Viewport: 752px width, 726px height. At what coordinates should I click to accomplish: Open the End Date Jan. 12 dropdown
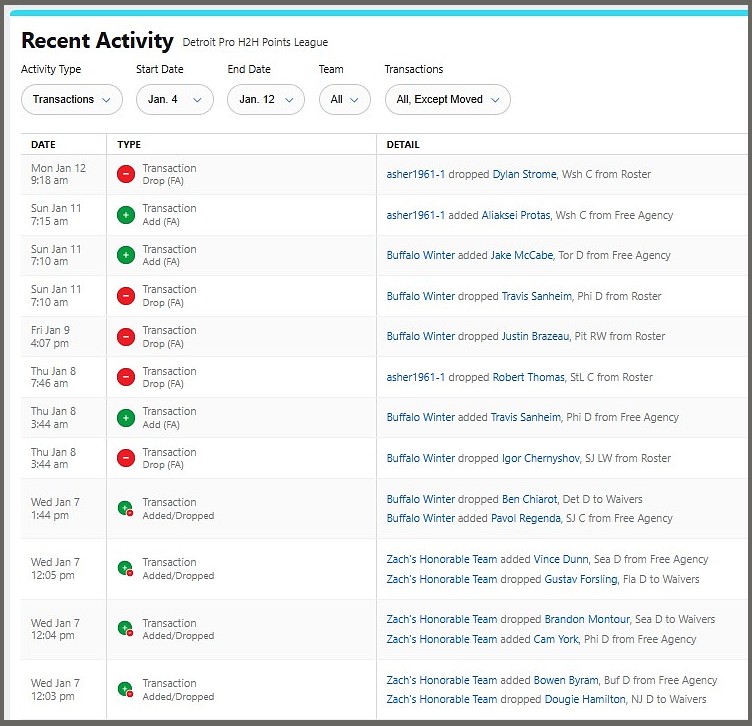point(265,99)
